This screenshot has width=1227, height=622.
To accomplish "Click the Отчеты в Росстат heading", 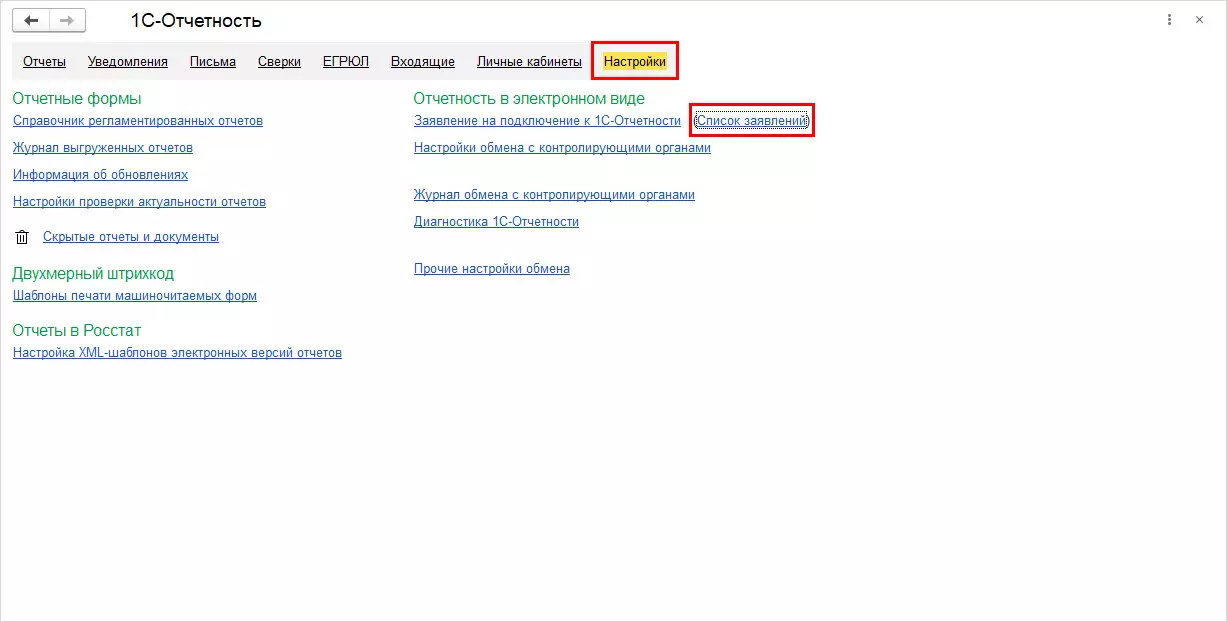I will tap(77, 330).
